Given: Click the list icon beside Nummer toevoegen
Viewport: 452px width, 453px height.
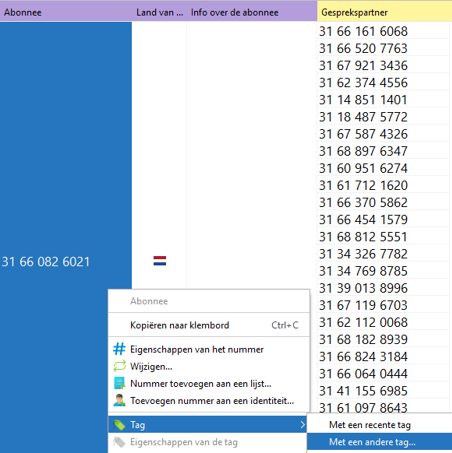Looking at the screenshot, I should (119, 383).
